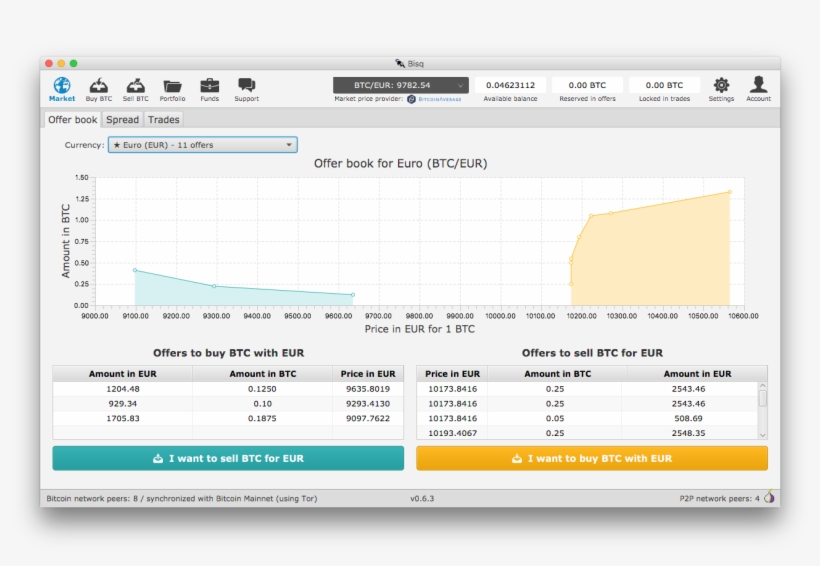Open the Sell BTC section
The image size is (820, 566).
[135, 89]
